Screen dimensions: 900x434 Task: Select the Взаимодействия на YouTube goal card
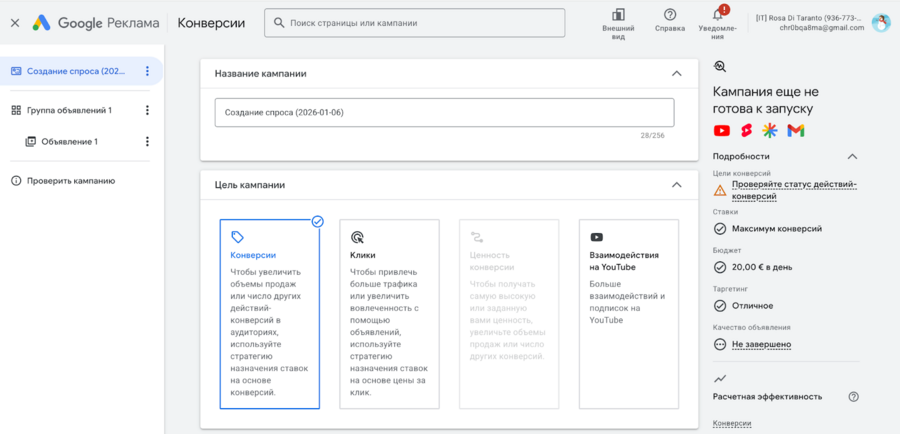[628, 314]
